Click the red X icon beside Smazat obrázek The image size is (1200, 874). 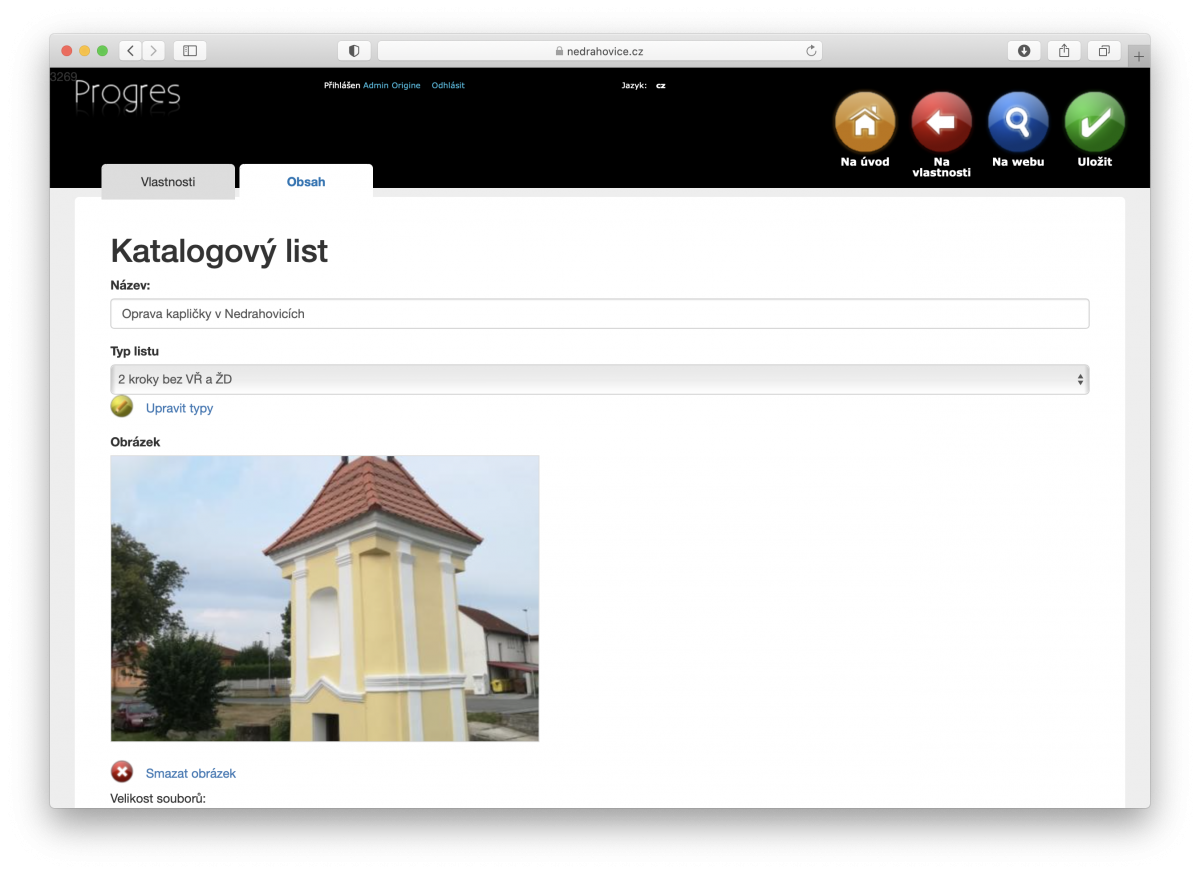pyautogui.click(x=121, y=771)
